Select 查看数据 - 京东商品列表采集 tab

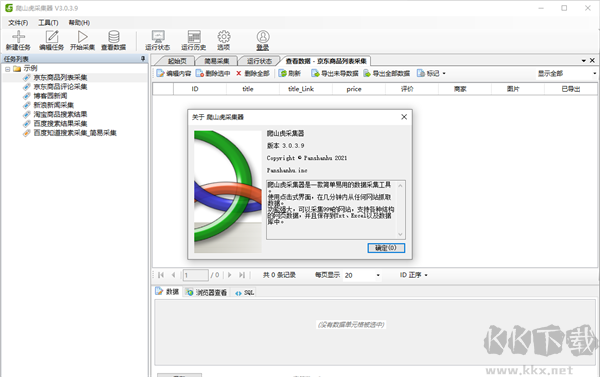pos(326,61)
